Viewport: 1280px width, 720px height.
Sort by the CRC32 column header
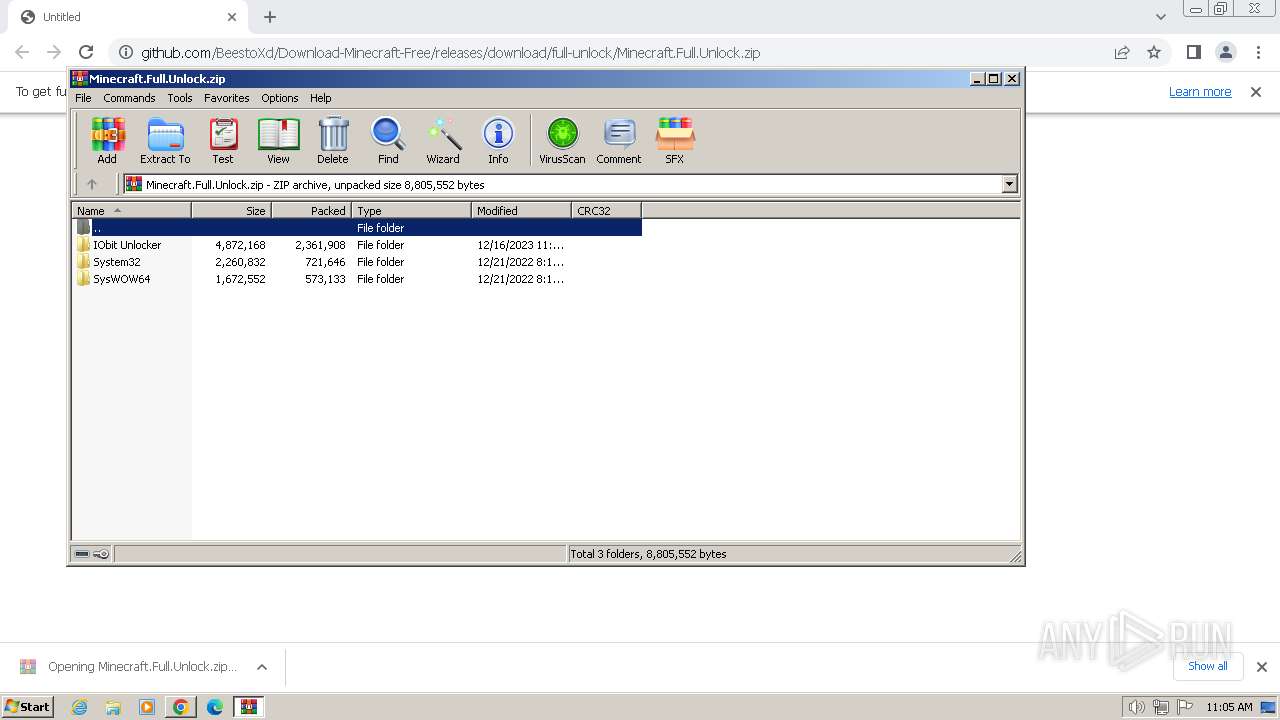(x=606, y=210)
